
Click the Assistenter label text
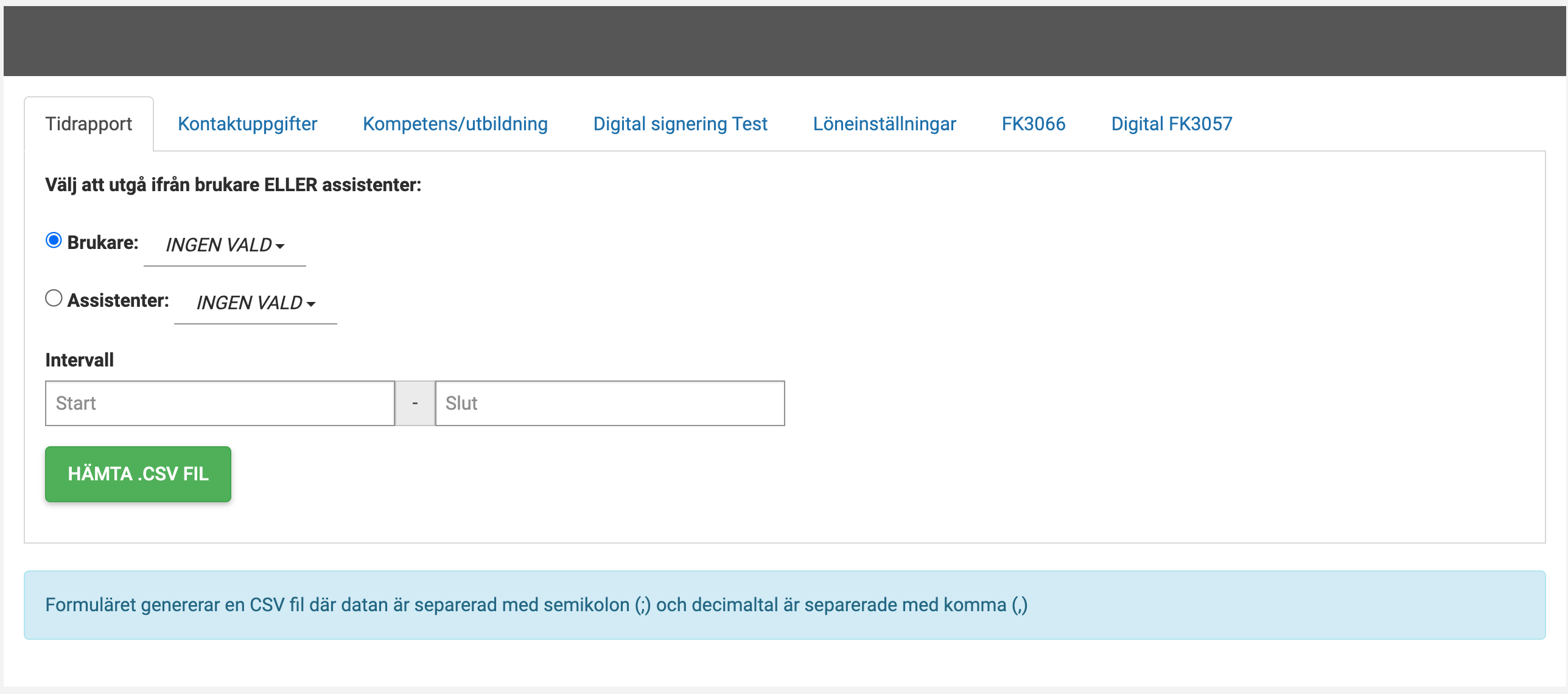coord(118,301)
